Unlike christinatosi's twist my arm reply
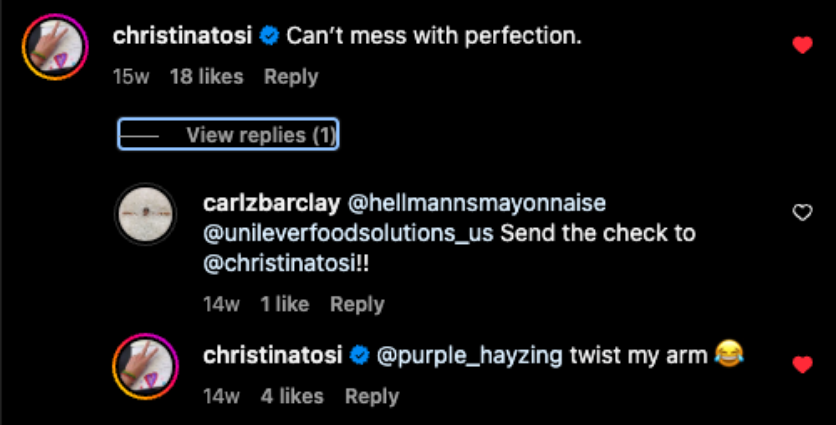836x425 pixels. click(801, 365)
